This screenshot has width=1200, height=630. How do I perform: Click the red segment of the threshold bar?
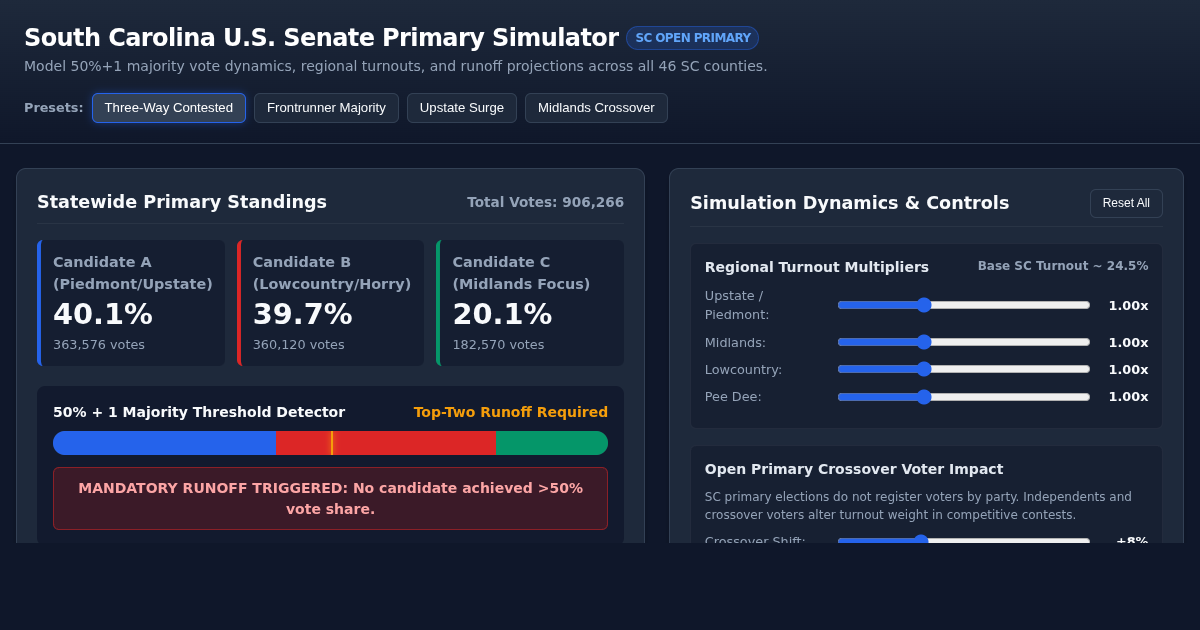coord(385,443)
